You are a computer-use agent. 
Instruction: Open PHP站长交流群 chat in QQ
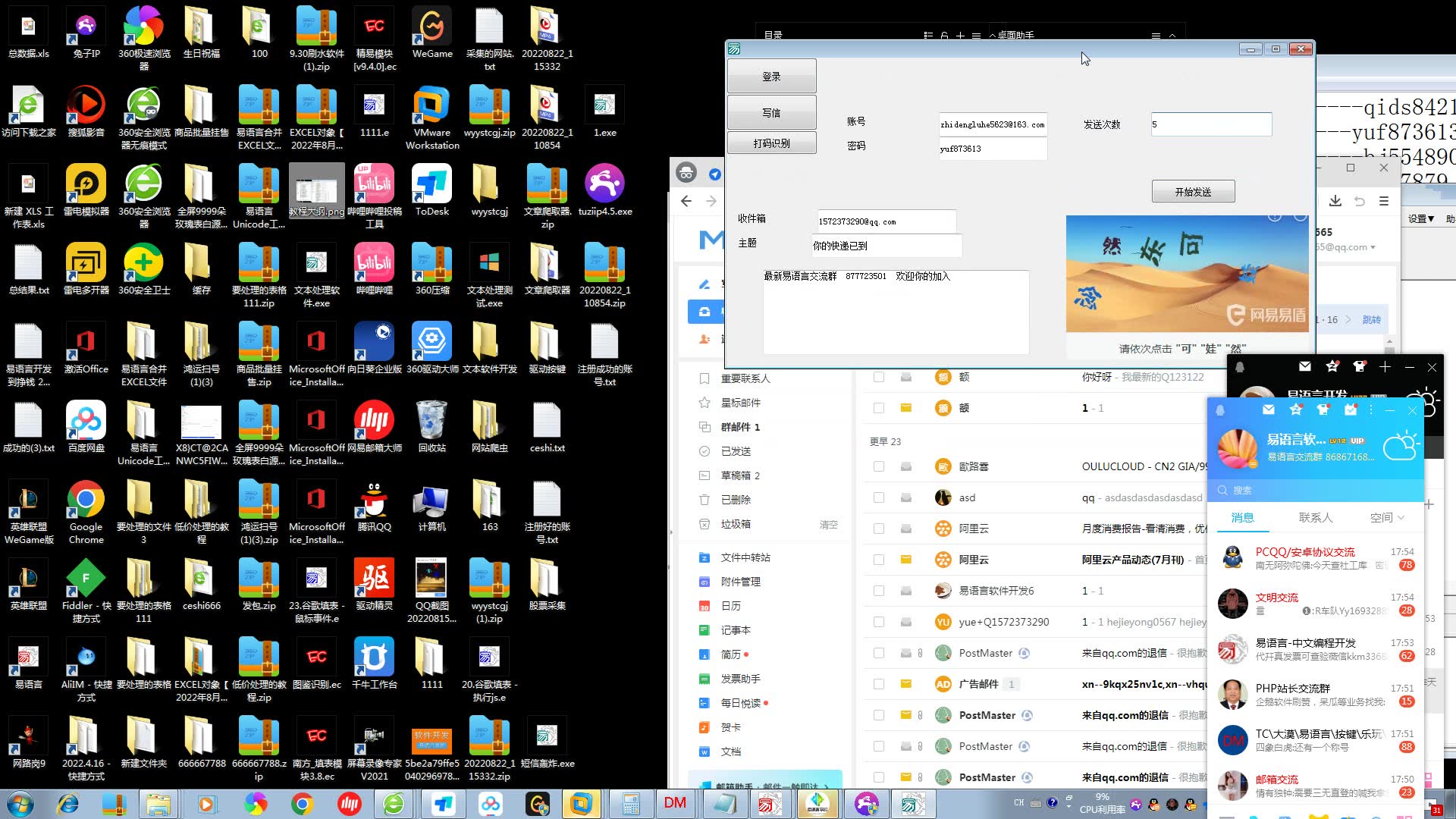(x=1315, y=695)
